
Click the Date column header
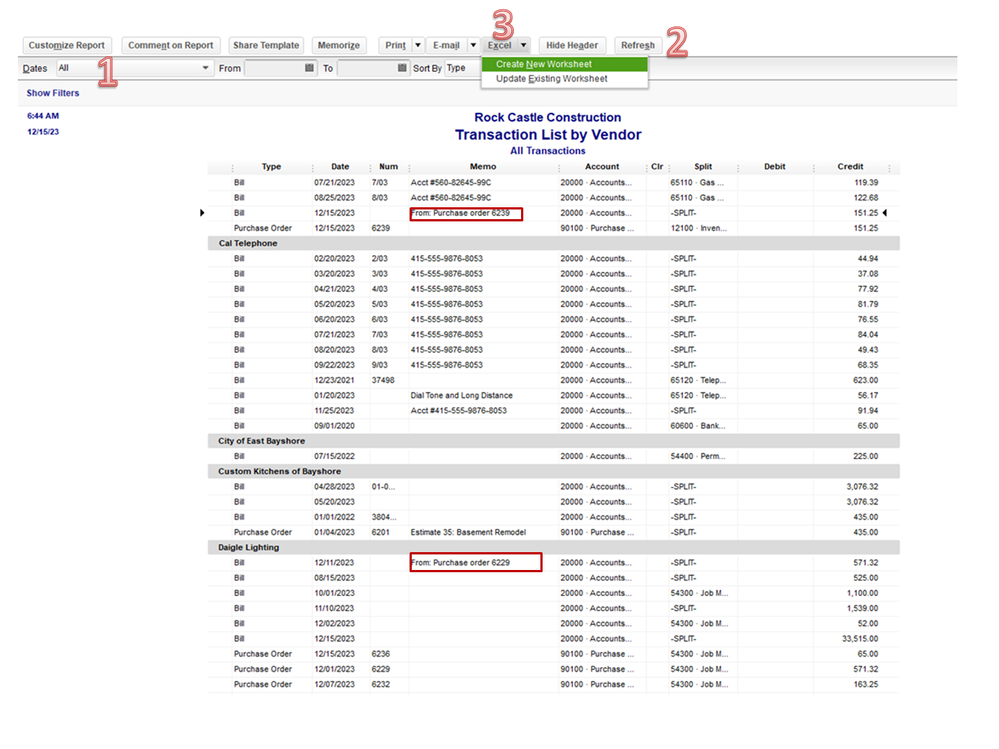click(340, 167)
